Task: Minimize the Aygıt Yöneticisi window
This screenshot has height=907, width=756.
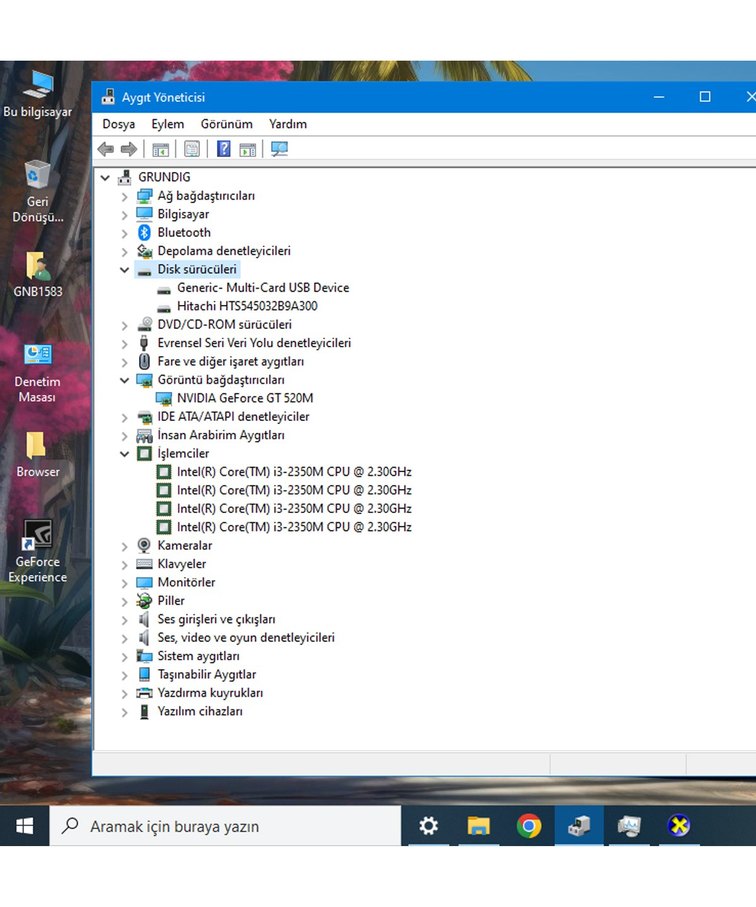Action: point(659,97)
